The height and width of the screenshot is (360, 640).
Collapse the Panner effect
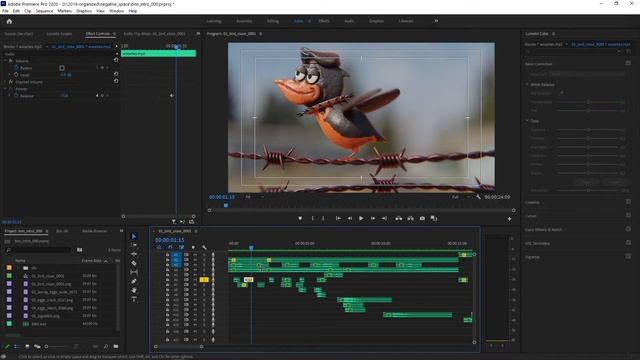5,89
